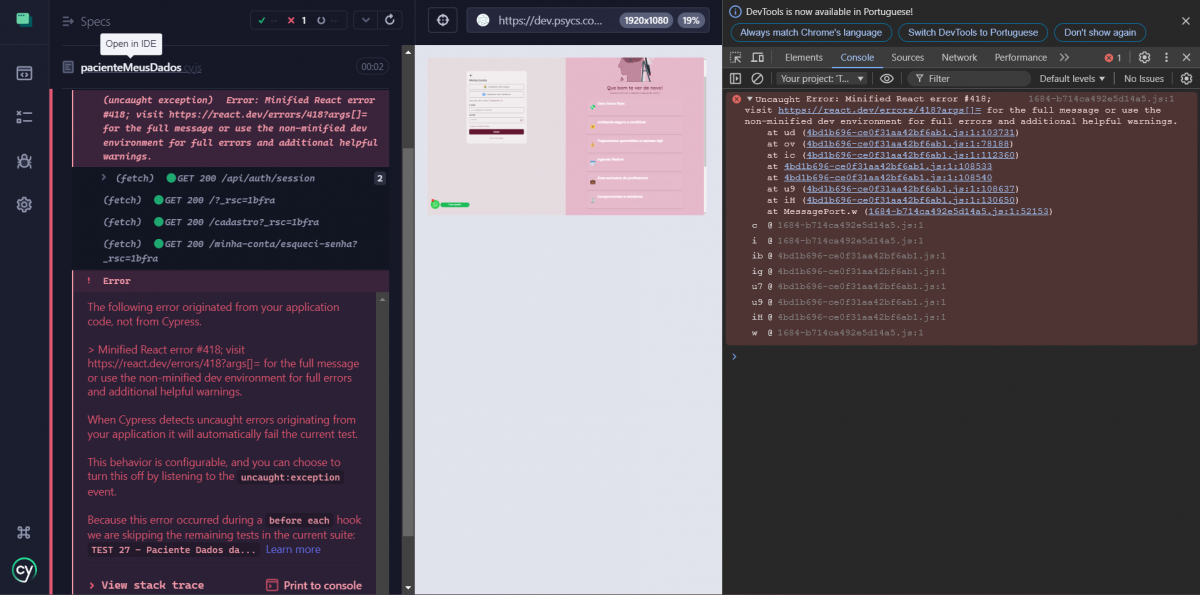The image size is (1200, 595).
Task: Click the Print to console button
Action: point(314,585)
